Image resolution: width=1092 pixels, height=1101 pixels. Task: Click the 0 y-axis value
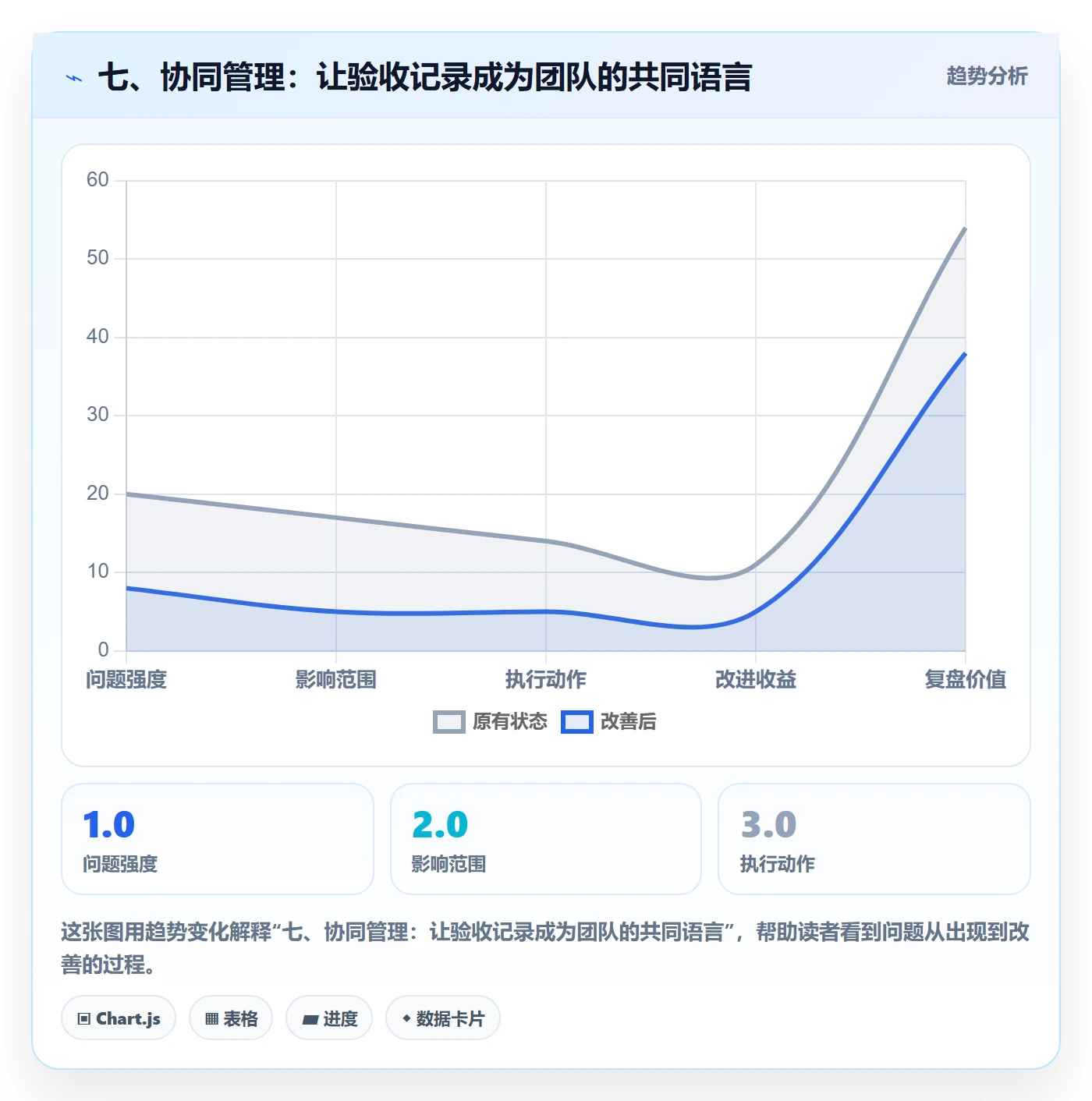(103, 650)
